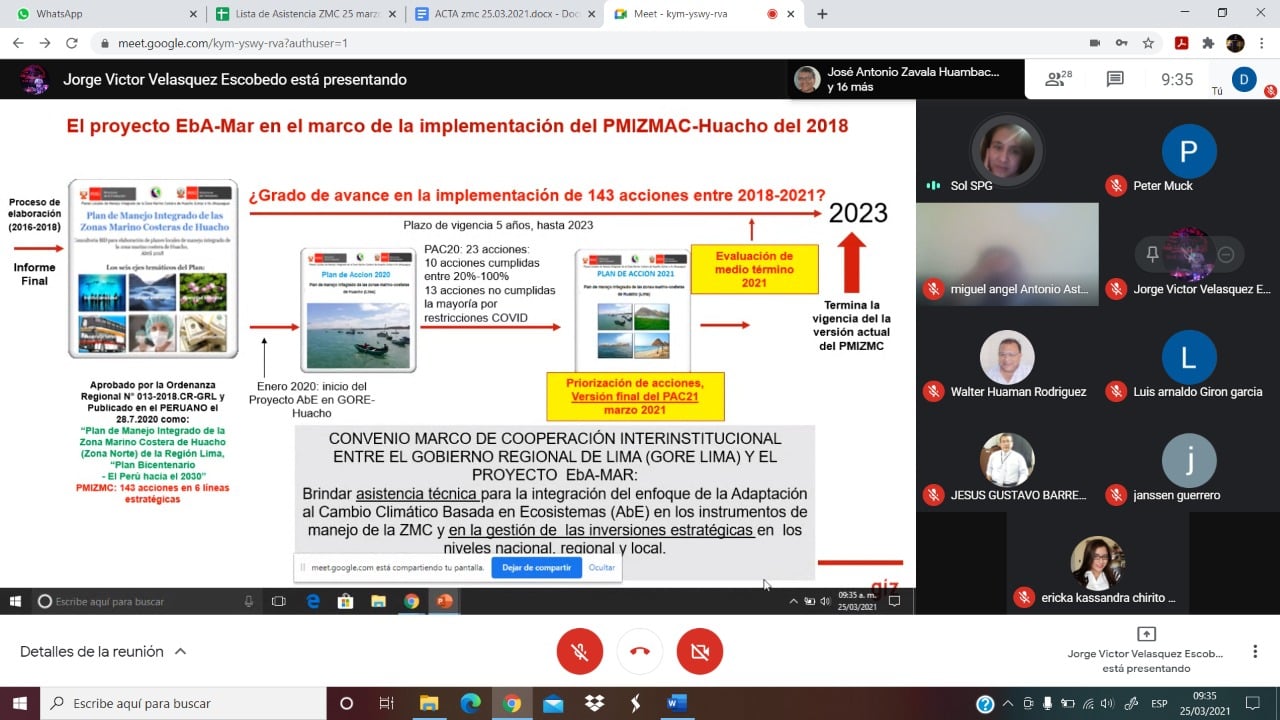Reload the Meet page
The width and height of the screenshot is (1280, 720).
pos(71,43)
